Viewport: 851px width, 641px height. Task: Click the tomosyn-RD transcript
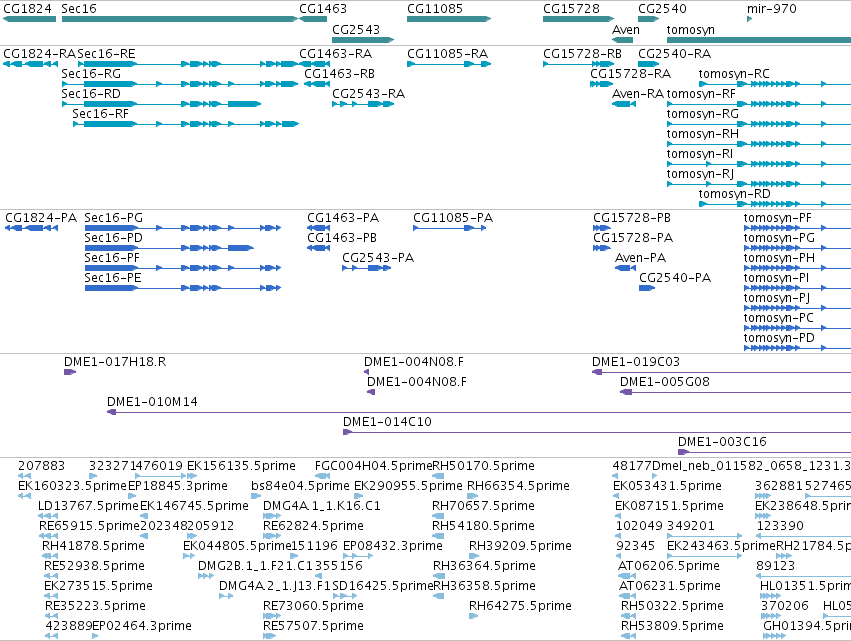(x=775, y=205)
